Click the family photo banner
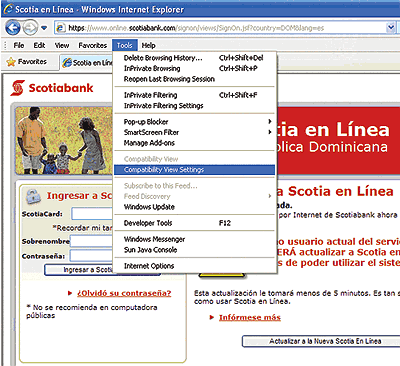This screenshot has height=366, width=400. pos(64,141)
